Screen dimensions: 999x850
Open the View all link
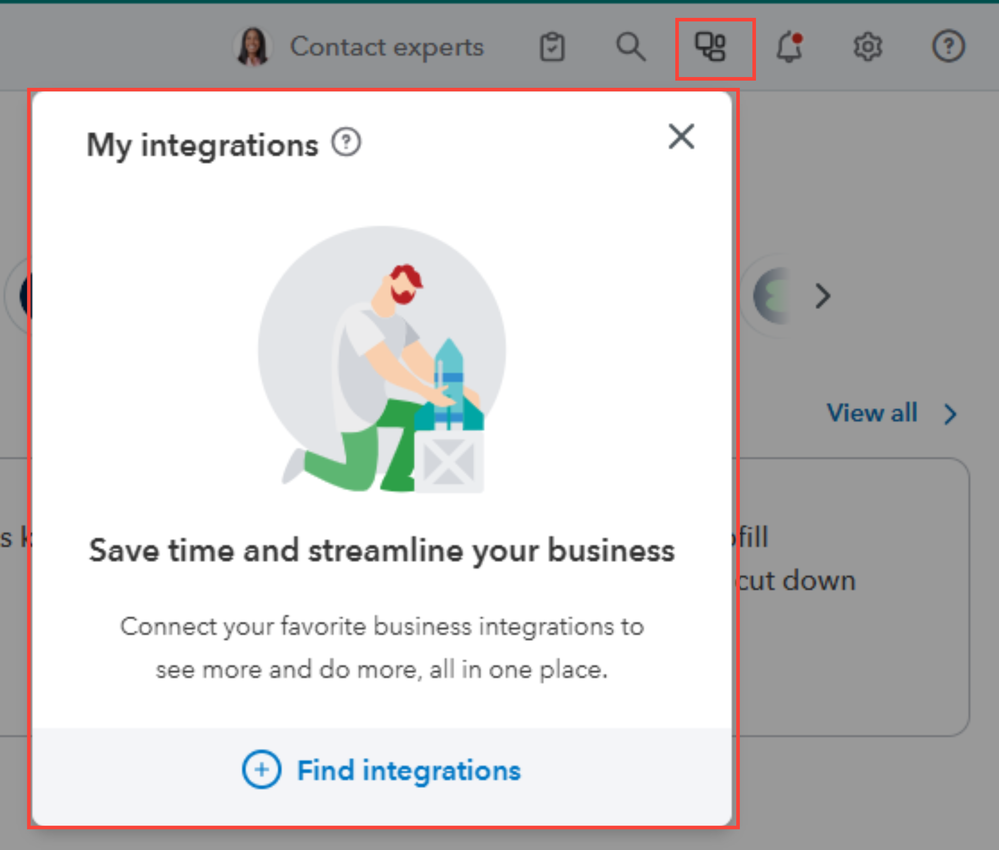tap(871, 413)
